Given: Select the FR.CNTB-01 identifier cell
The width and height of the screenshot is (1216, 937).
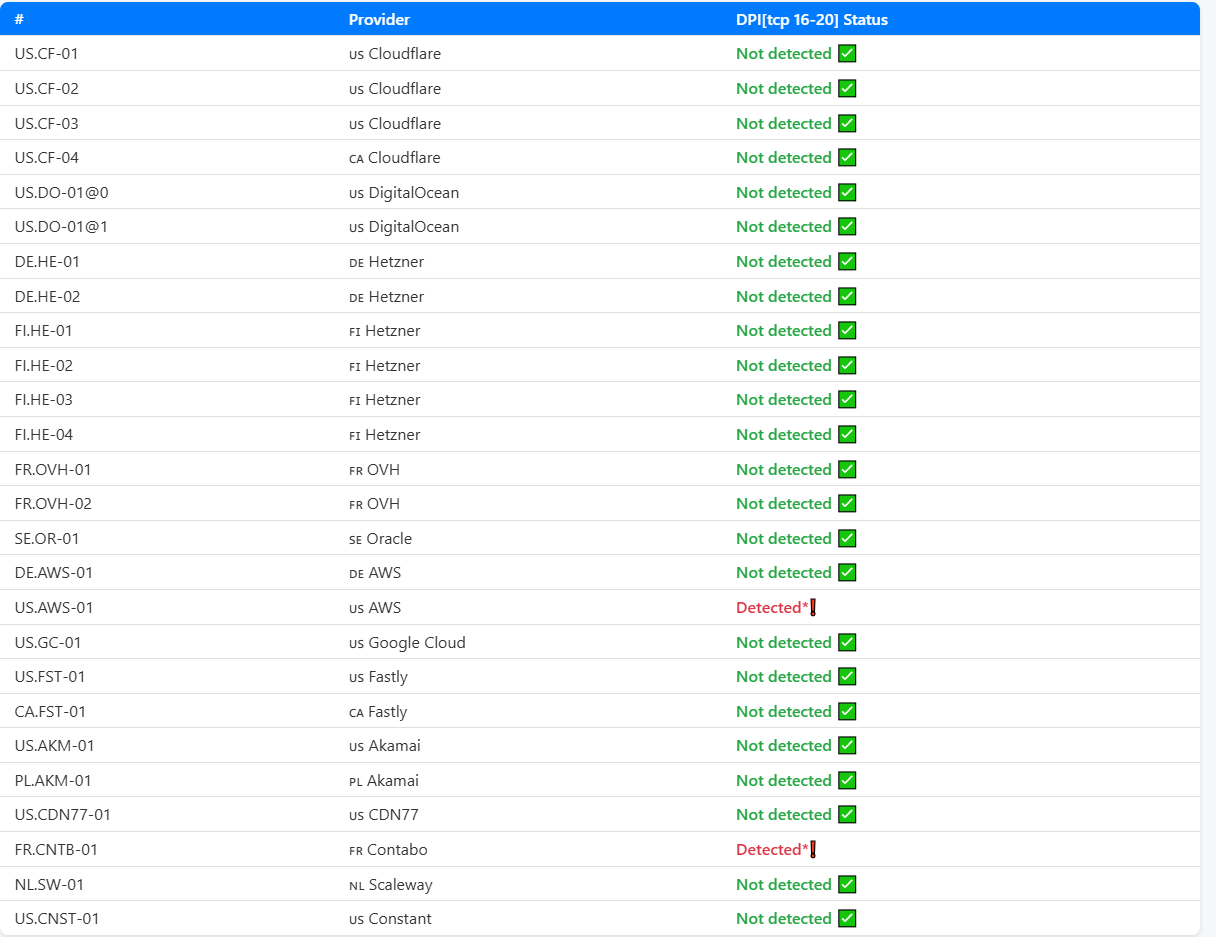Looking at the screenshot, I should click(56, 849).
